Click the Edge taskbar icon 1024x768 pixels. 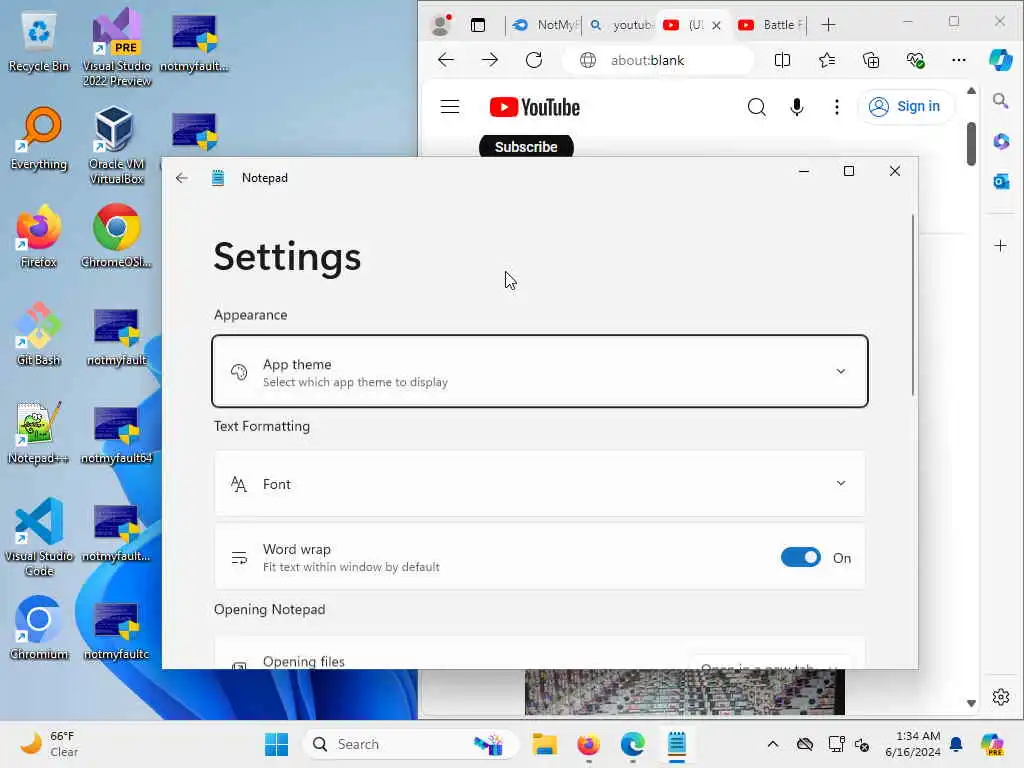click(x=633, y=744)
